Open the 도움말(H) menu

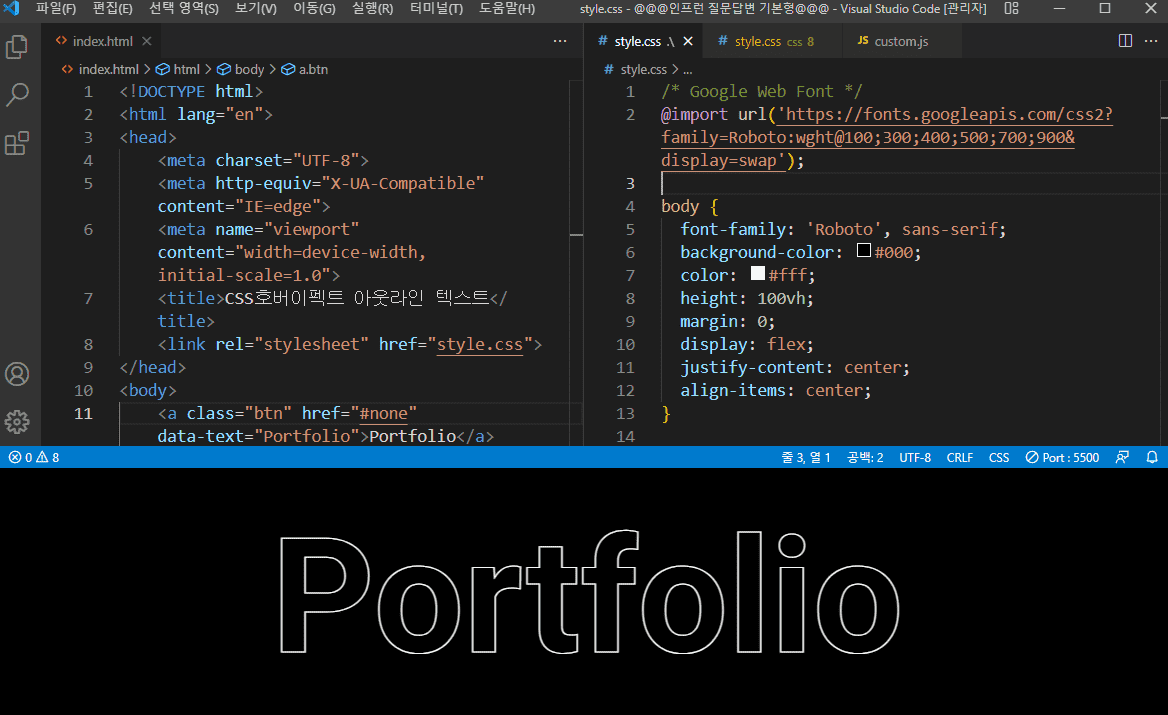pyautogui.click(x=507, y=8)
